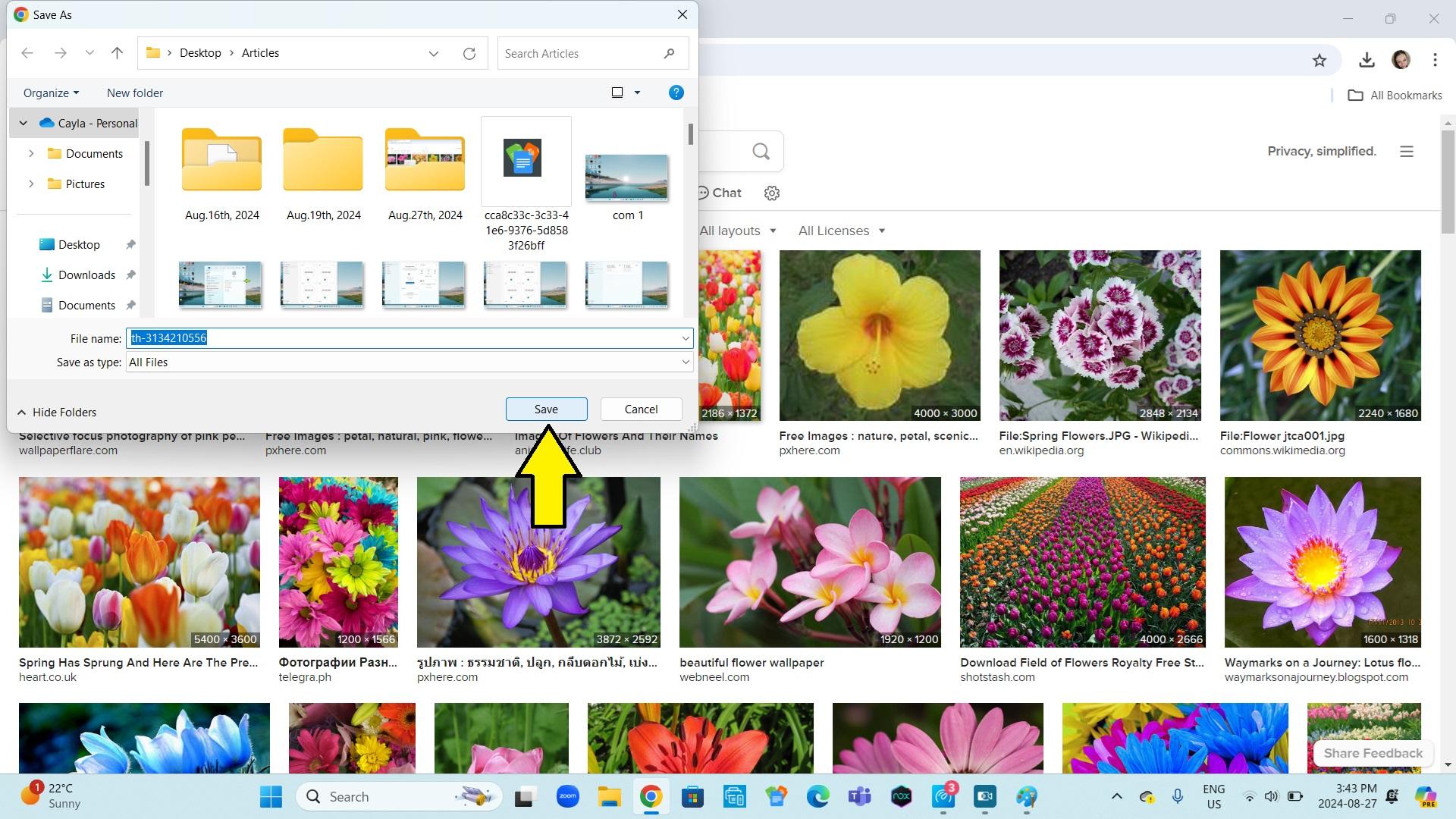Open the page hamburger menu
Screen dimensions: 1456x819
[x=1407, y=152]
